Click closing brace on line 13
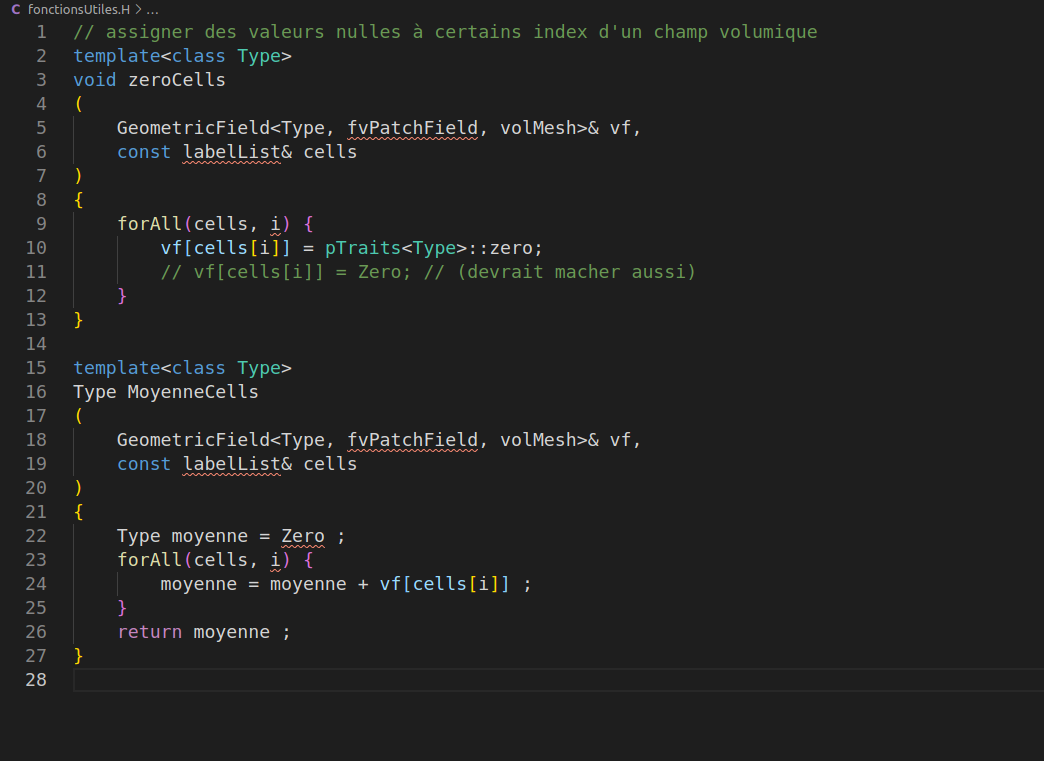Screen dimensions: 1044x761 pyautogui.click(x=79, y=320)
